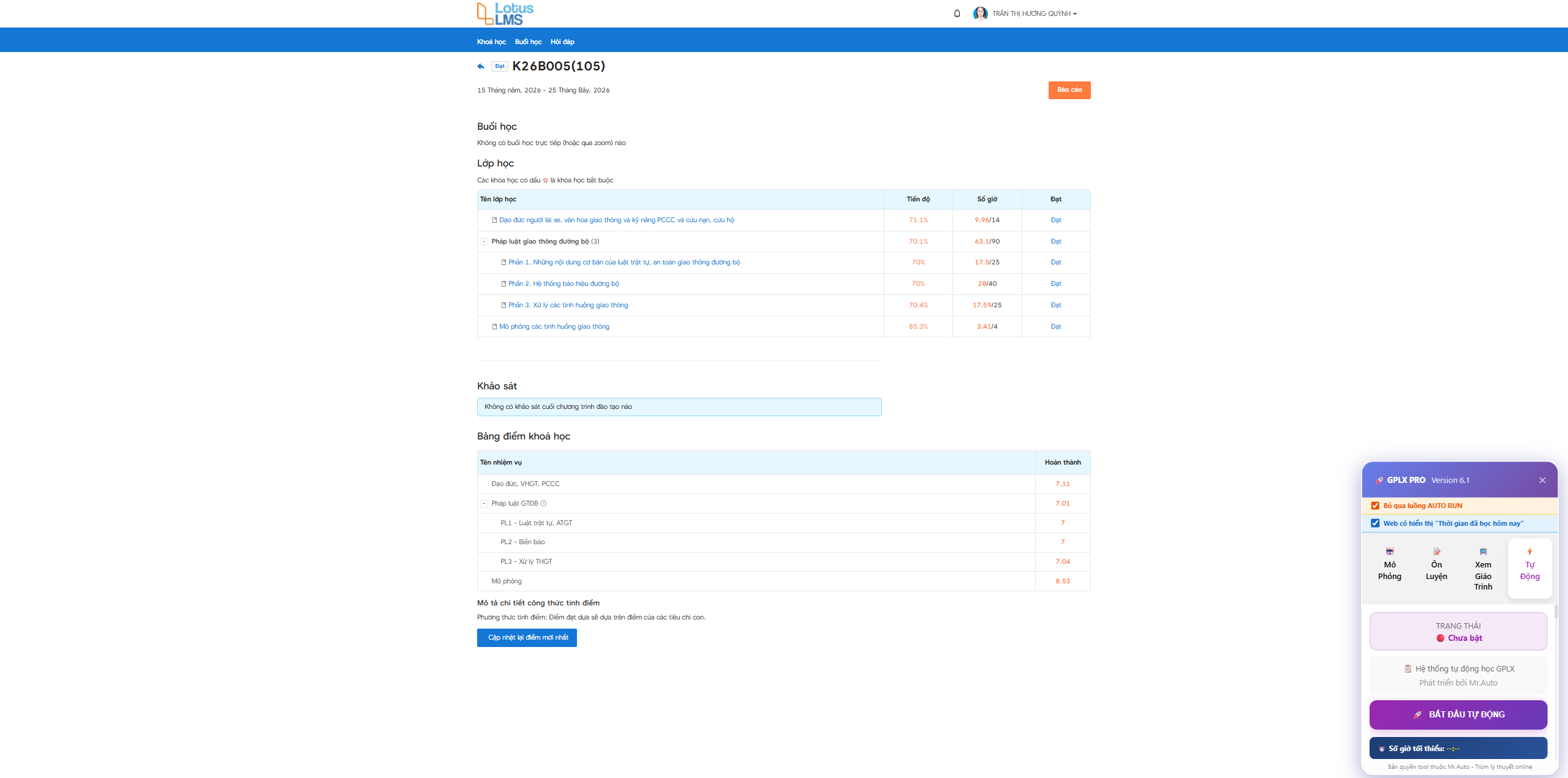Click the score 7.04 for PL3

coord(1063,562)
